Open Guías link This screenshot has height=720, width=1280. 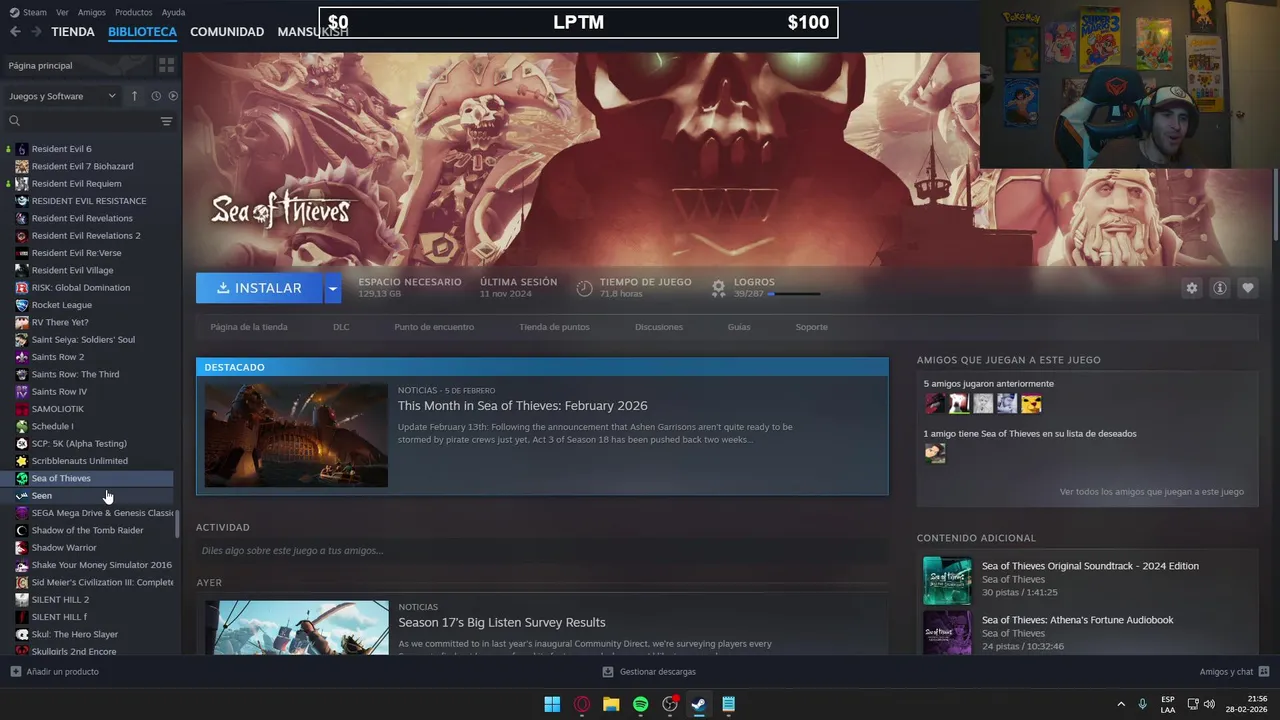(739, 327)
